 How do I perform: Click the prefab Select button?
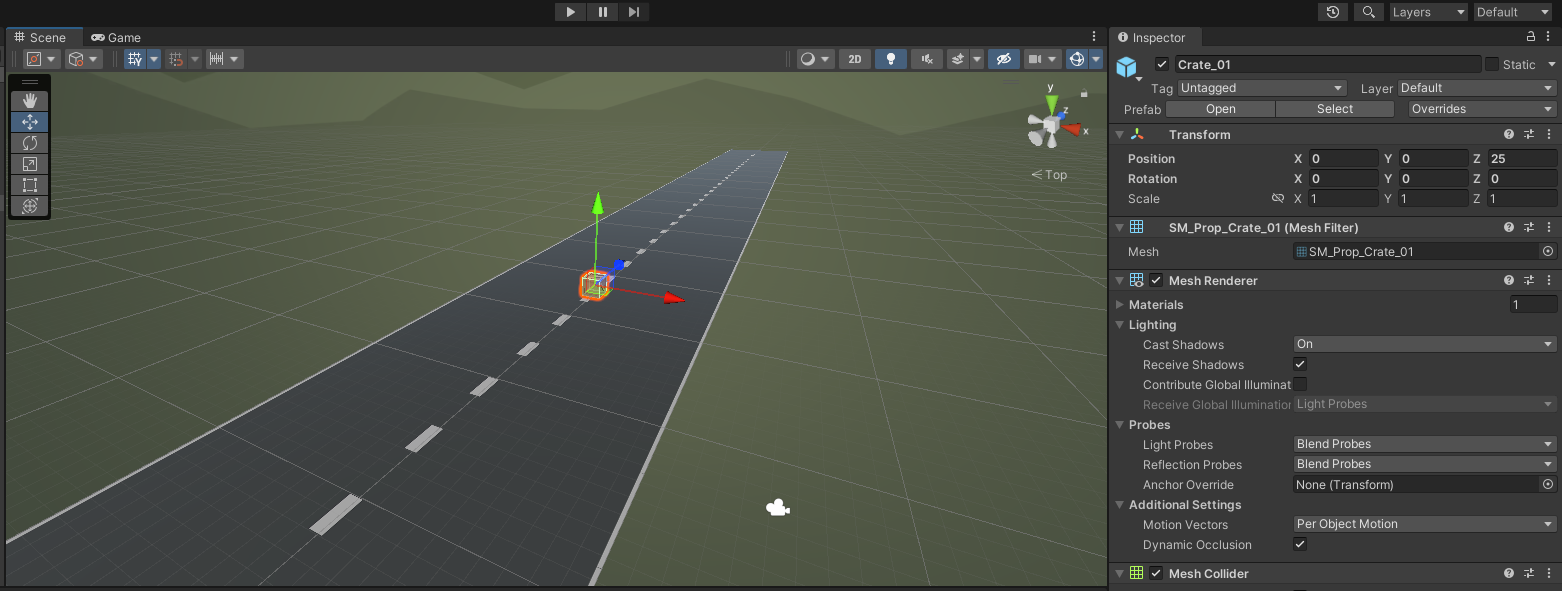1334,109
